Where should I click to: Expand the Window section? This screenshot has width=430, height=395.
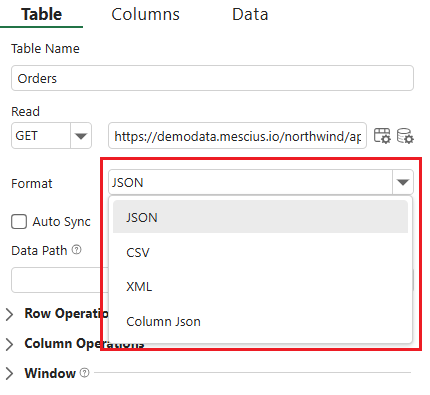tap(9, 374)
